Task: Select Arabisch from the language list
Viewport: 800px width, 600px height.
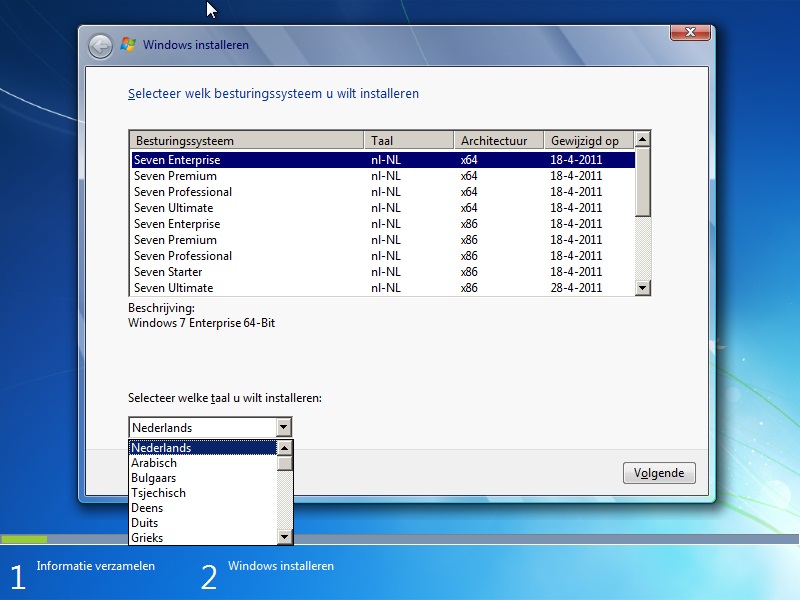Action: 203,463
